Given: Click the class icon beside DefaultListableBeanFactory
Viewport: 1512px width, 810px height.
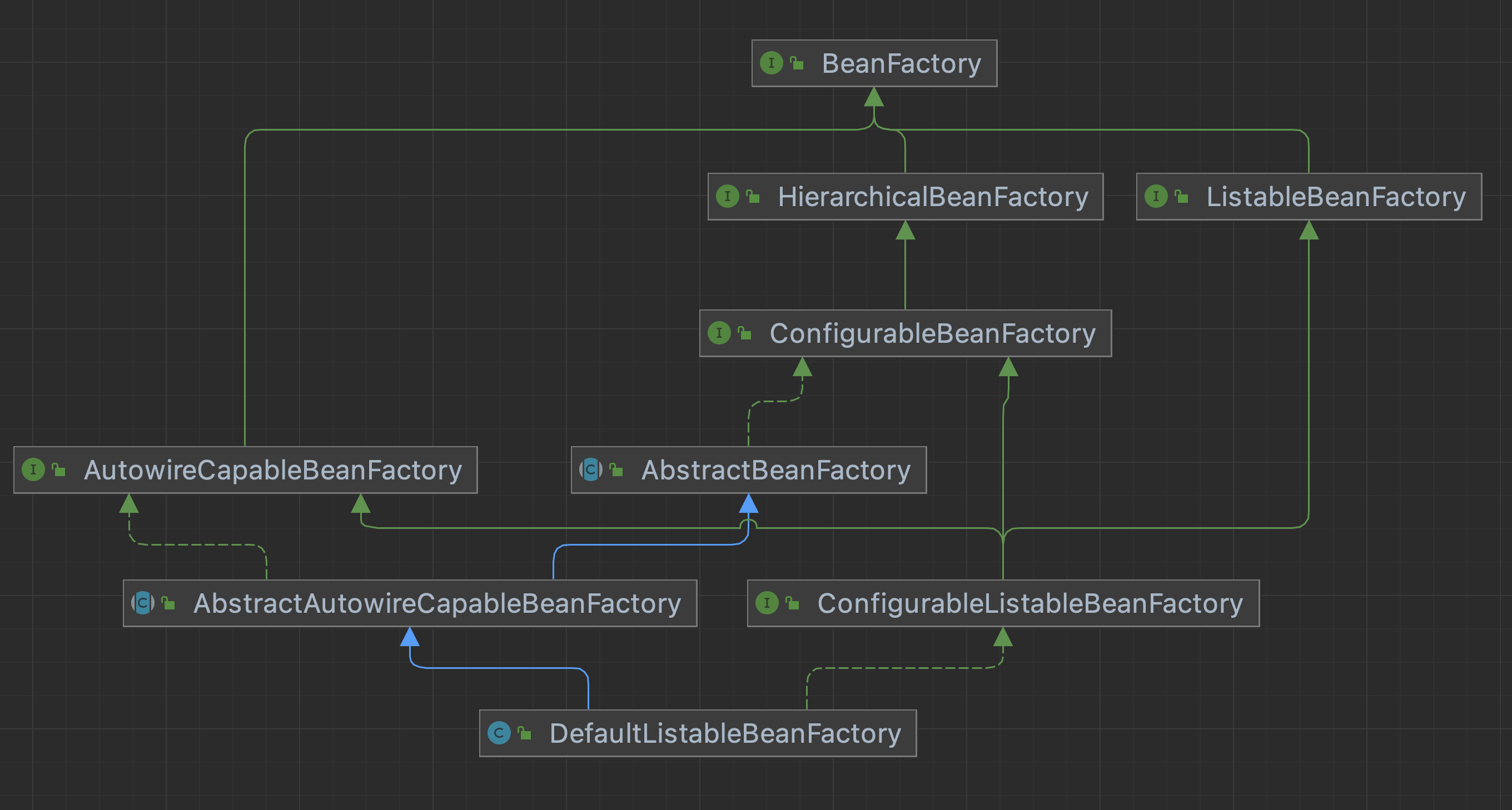Looking at the screenshot, I should coord(499,733).
